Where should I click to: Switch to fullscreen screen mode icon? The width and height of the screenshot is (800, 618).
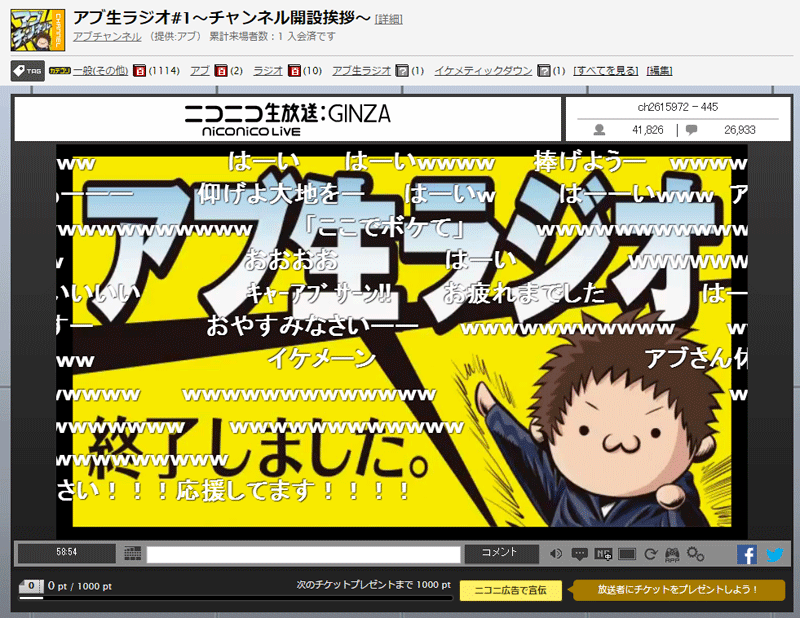click(x=627, y=554)
